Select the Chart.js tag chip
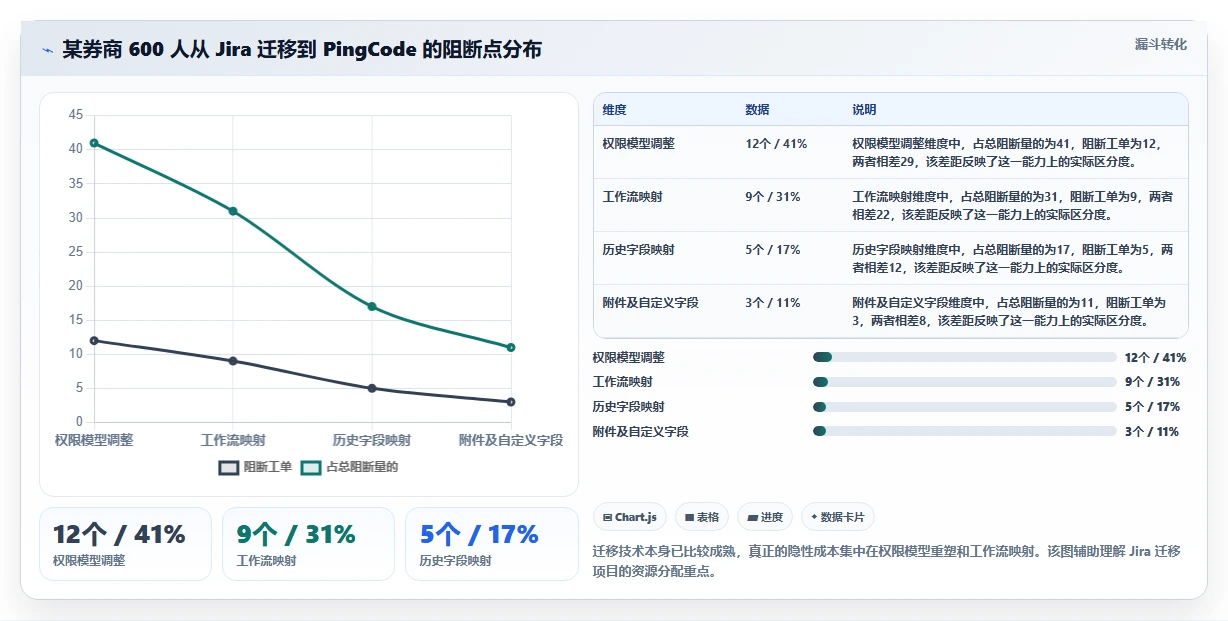The height and width of the screenshot is (621, 1228). (631, 517)
